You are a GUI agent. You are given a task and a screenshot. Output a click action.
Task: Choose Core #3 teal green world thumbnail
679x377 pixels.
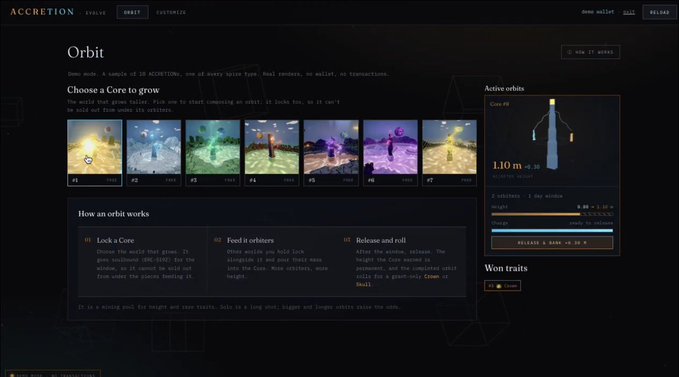[x=213, y=153]
